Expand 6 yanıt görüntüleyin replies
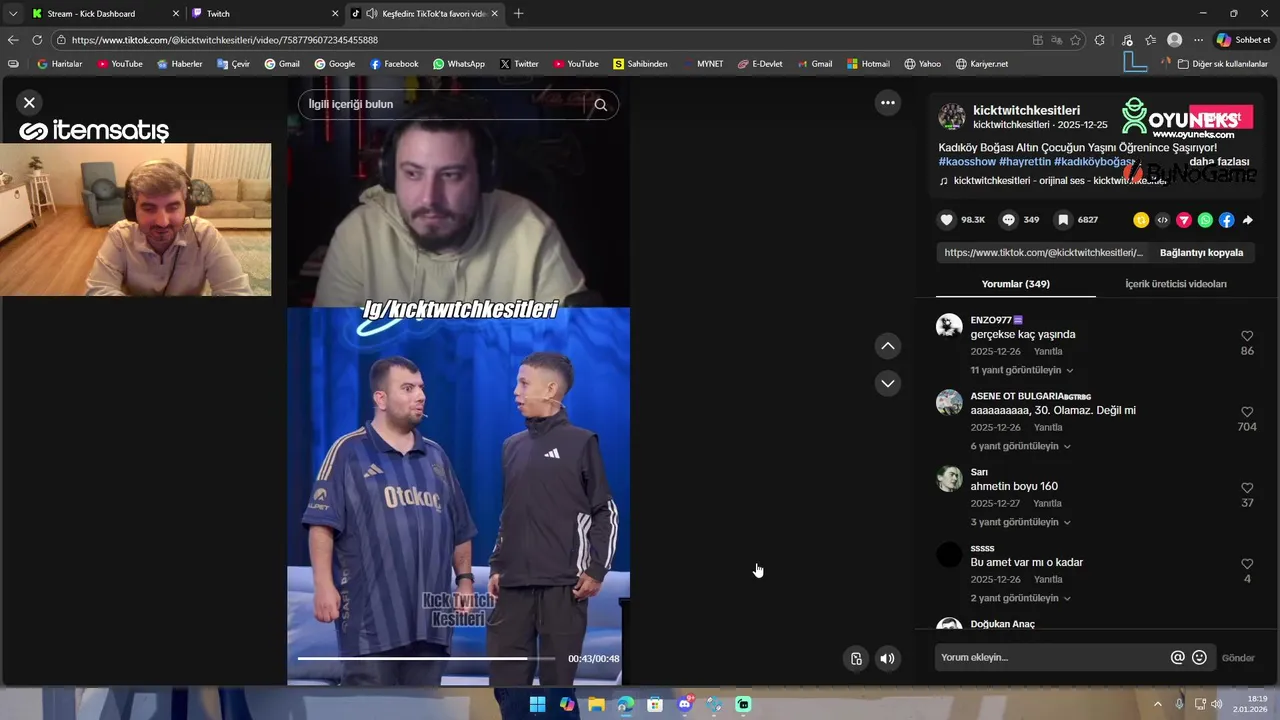 (x=1020, y=446)
